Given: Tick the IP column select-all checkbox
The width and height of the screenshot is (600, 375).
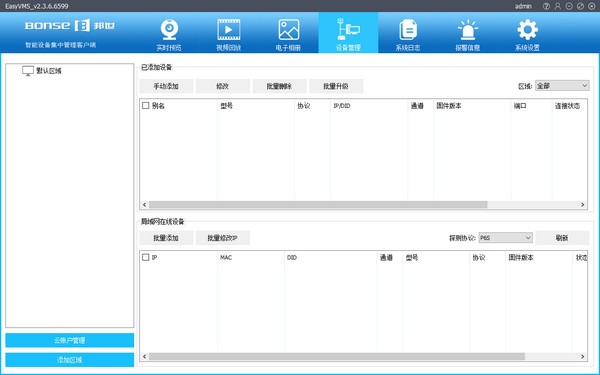Looking at the screenshot, I should (145, 258).
